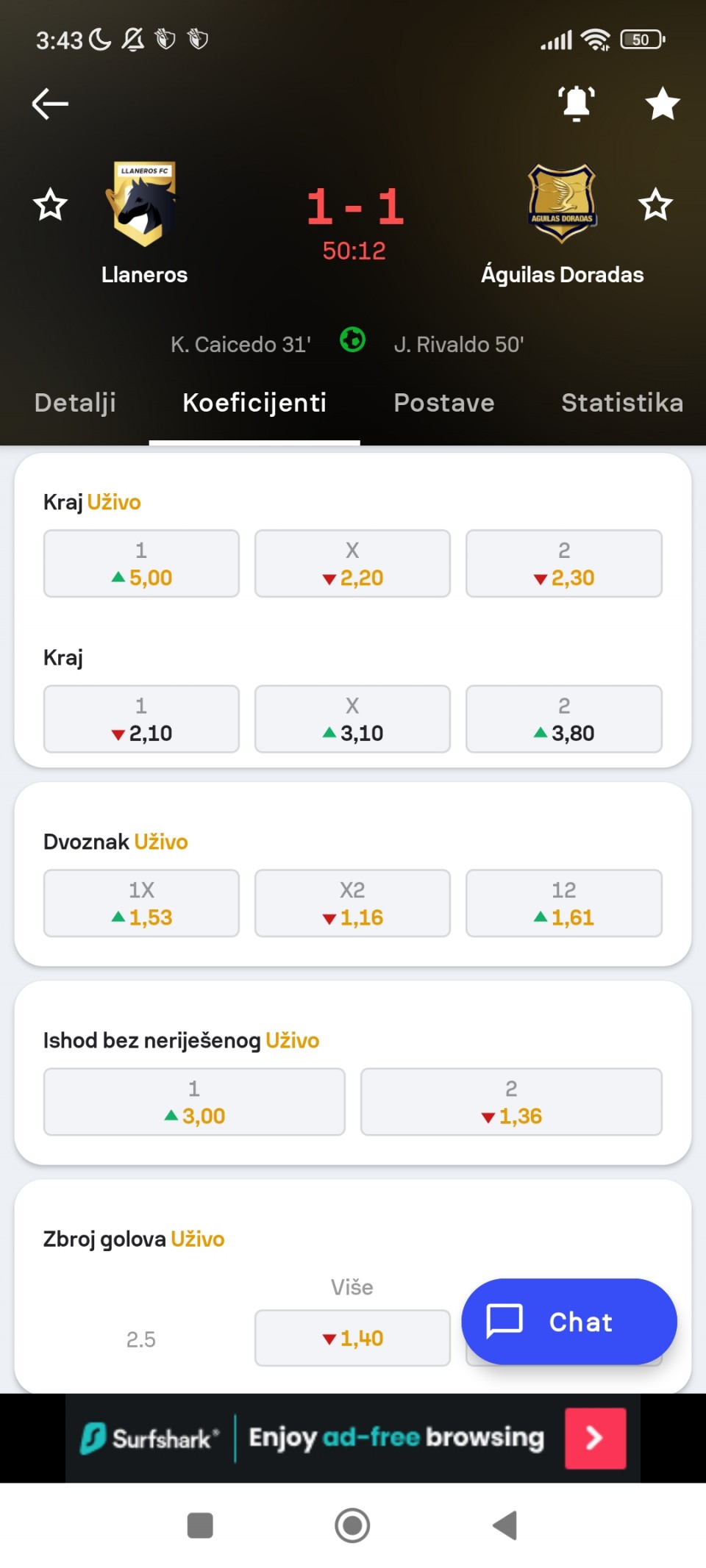Open the Statistika tab

pos(622,403)
